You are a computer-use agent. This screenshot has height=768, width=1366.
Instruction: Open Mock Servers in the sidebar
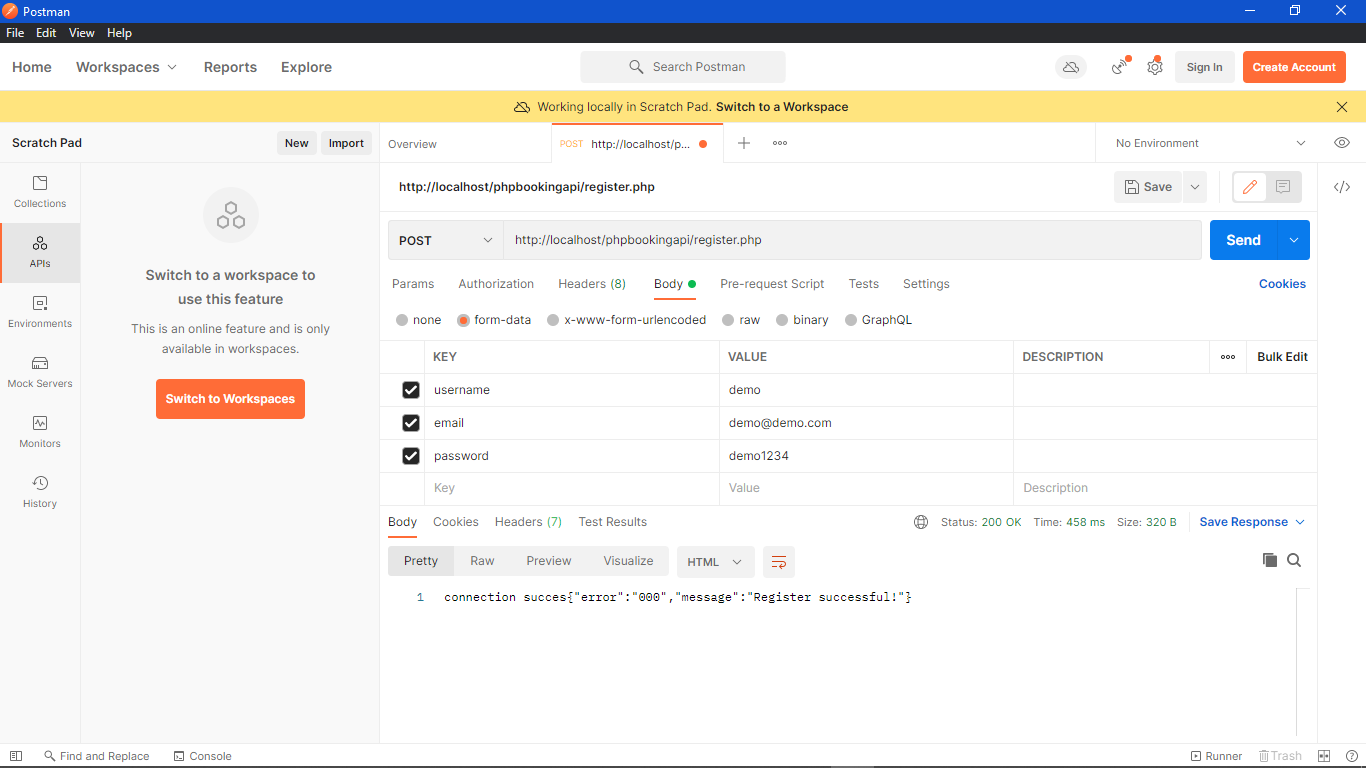[x=40, y=372]
